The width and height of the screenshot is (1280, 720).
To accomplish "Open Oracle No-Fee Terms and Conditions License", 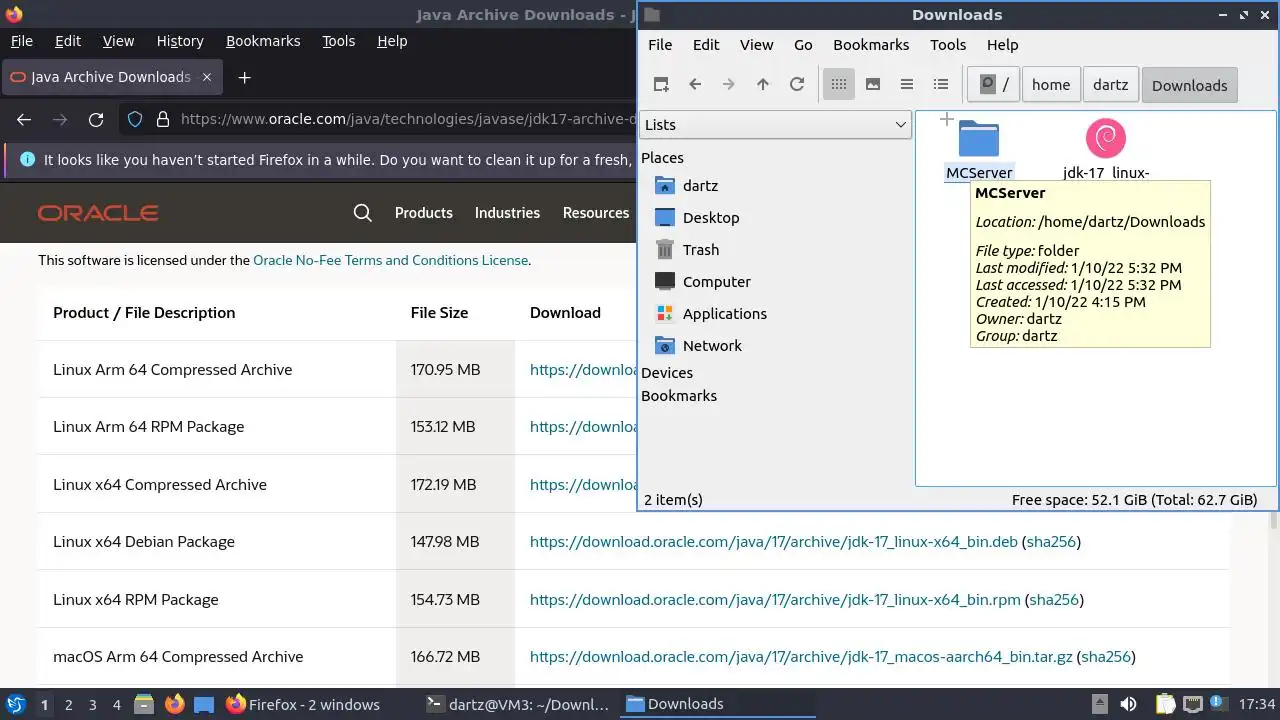I will click(390, 260).
